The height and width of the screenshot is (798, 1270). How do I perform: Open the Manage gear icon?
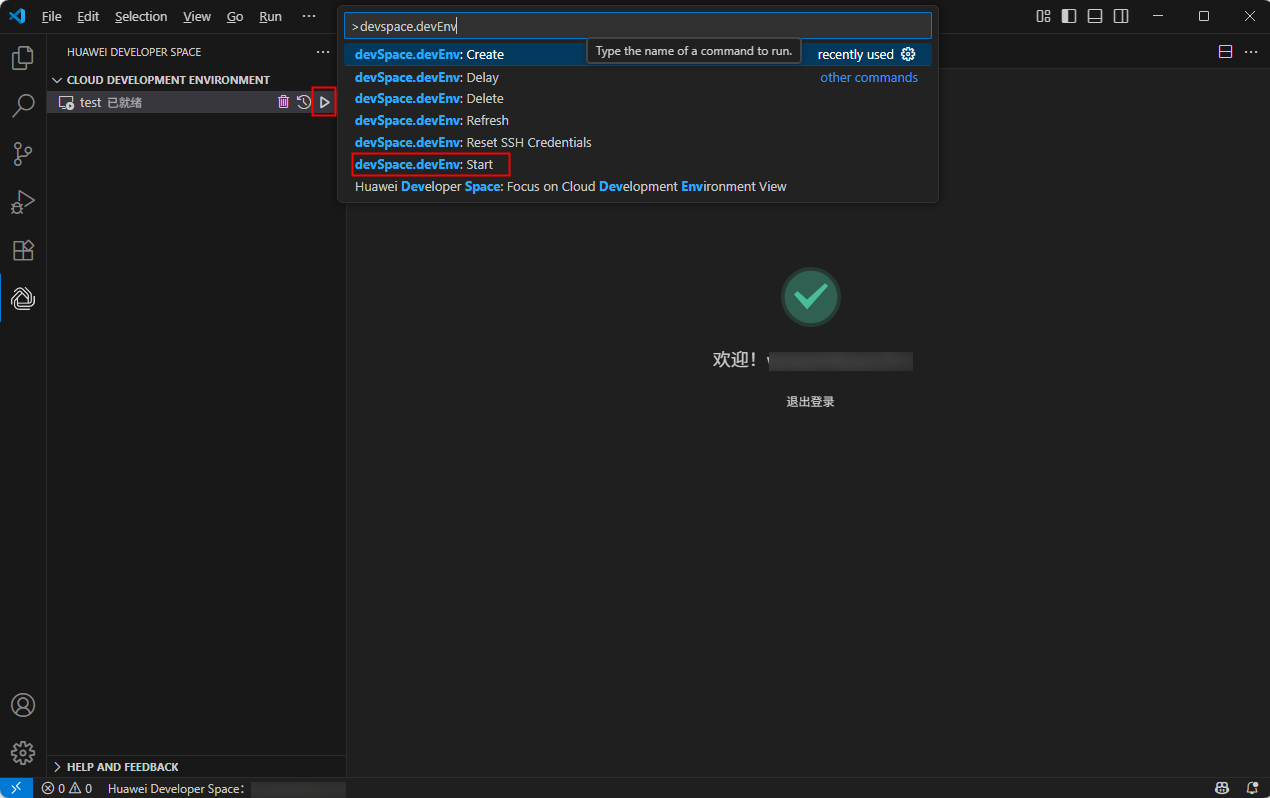coord(23,753)
